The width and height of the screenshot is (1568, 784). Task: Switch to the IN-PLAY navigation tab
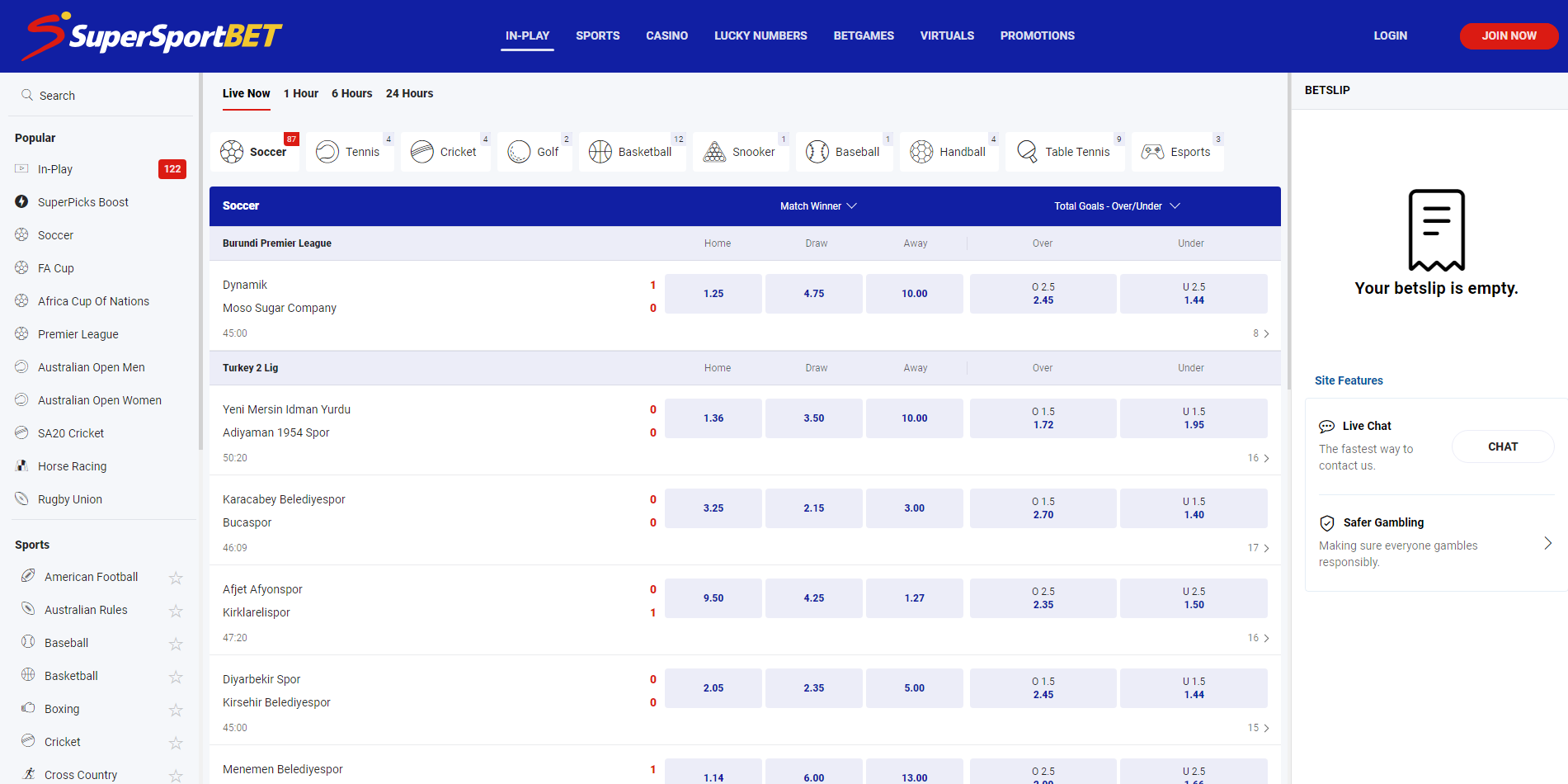[x=527, y=35]
